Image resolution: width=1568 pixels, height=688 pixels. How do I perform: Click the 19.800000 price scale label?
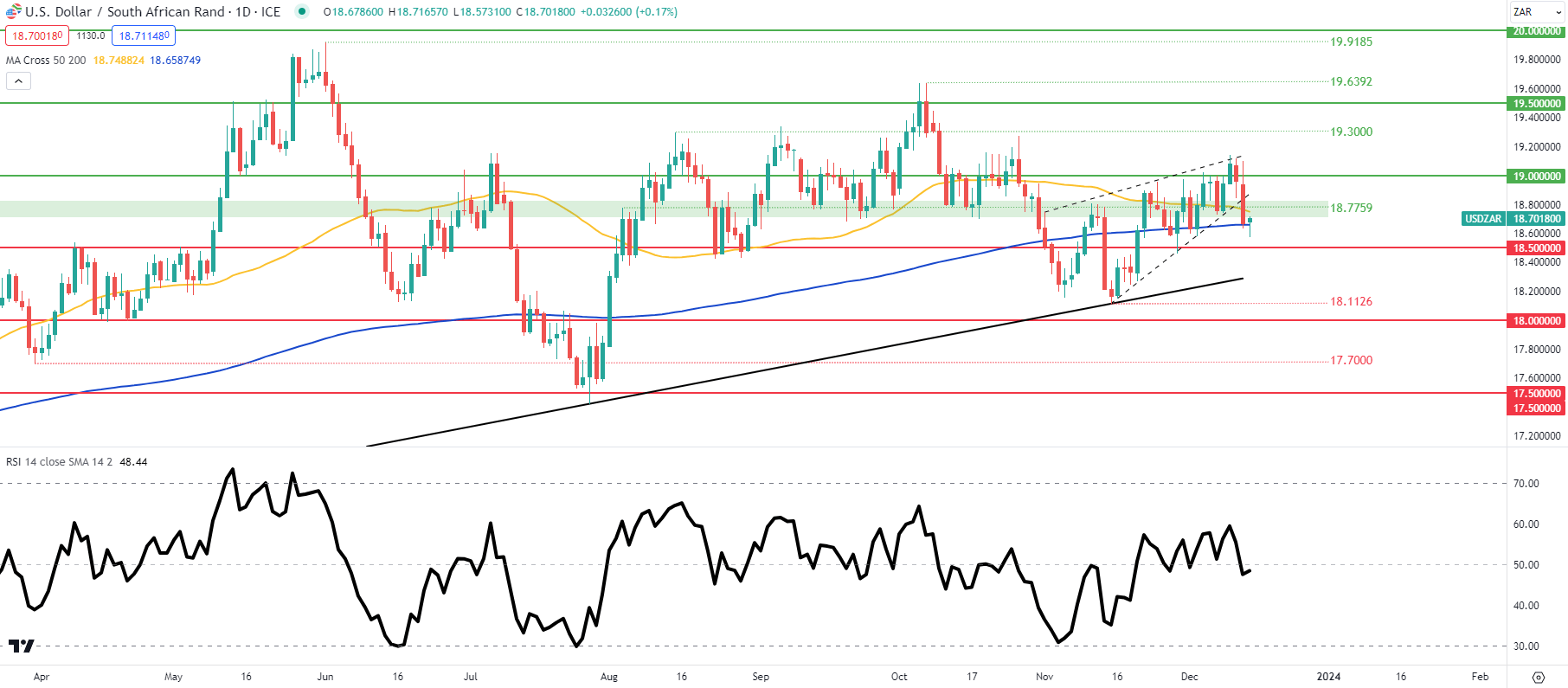tap(1538, 60)
